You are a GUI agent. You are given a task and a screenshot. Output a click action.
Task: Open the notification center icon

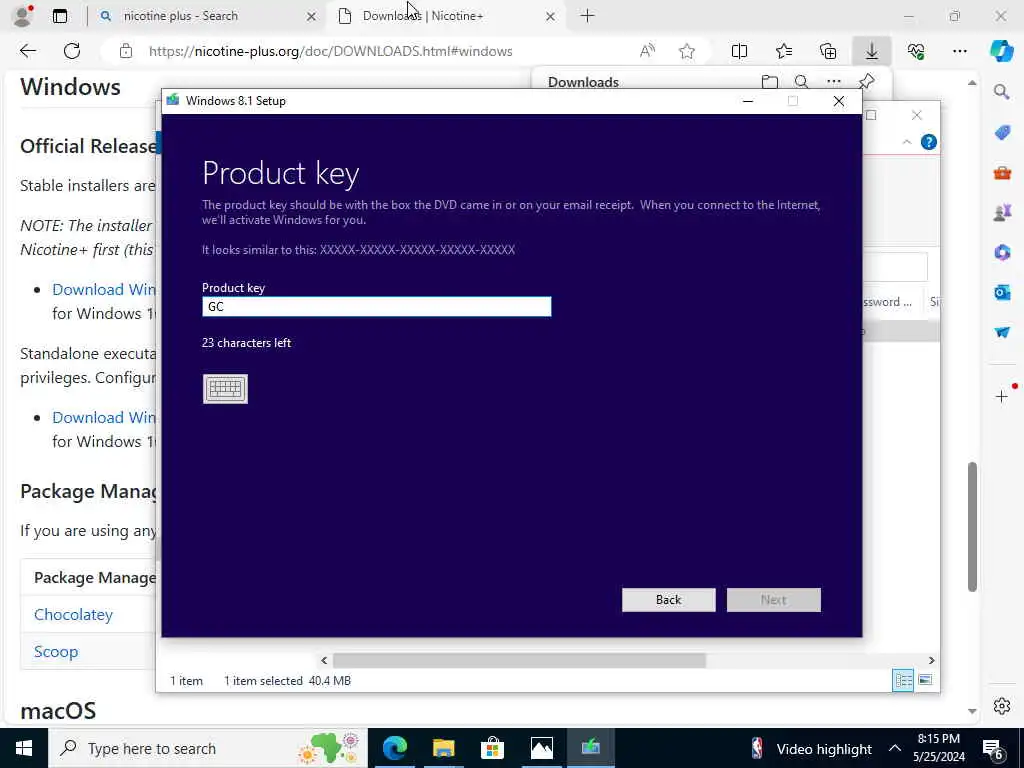click(x=993, y=748)
